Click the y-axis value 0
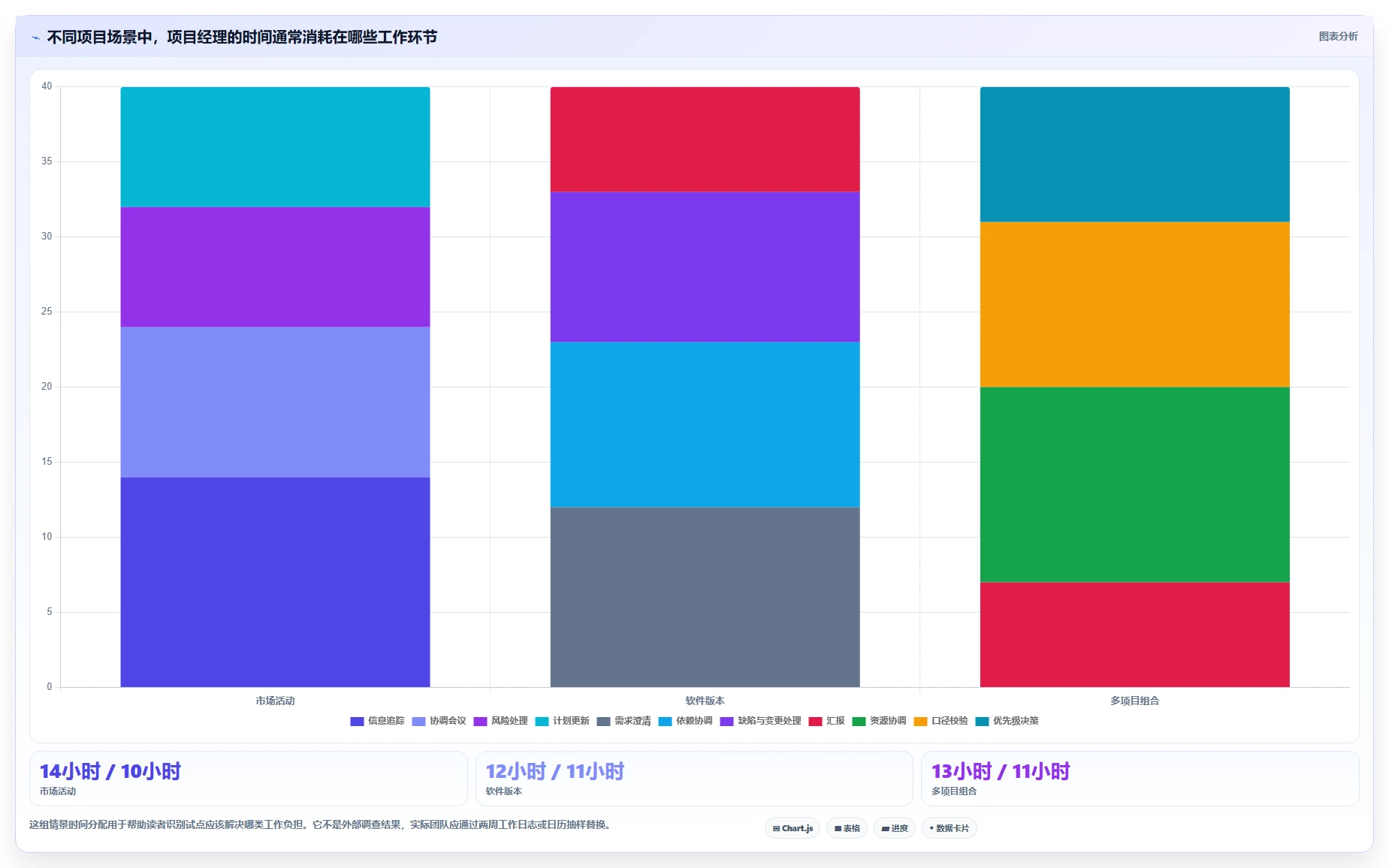The image size is (1389, 868). click(x=50, y=686)
